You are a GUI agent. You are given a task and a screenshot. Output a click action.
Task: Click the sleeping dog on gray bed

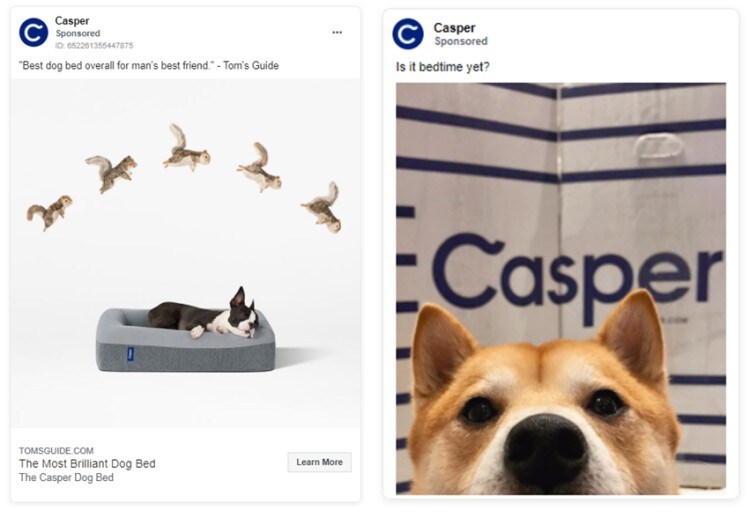(204, 313)
